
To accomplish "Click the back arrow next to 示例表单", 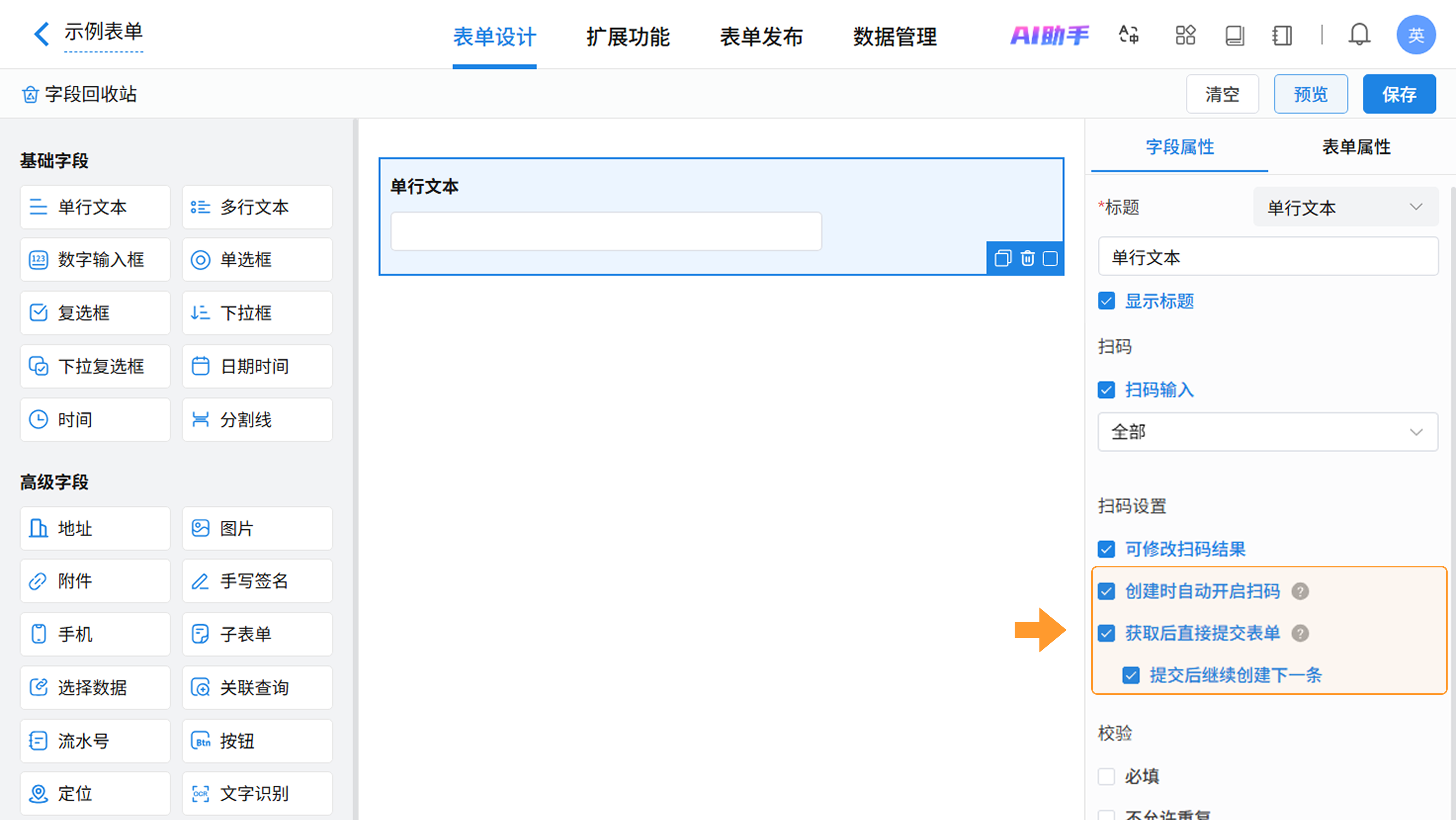I will click(41, 34).
